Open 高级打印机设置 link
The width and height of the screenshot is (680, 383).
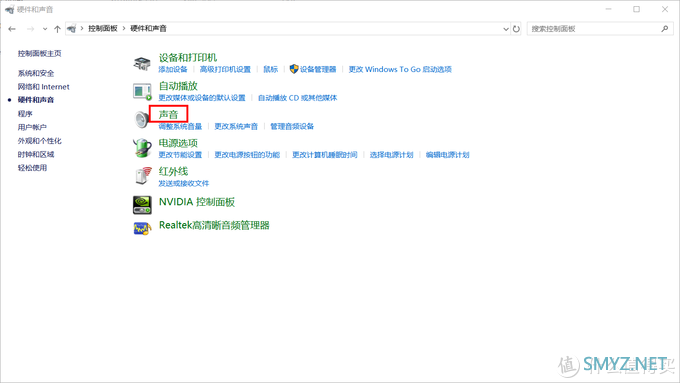pyautogui.click(x=225, y=69)
